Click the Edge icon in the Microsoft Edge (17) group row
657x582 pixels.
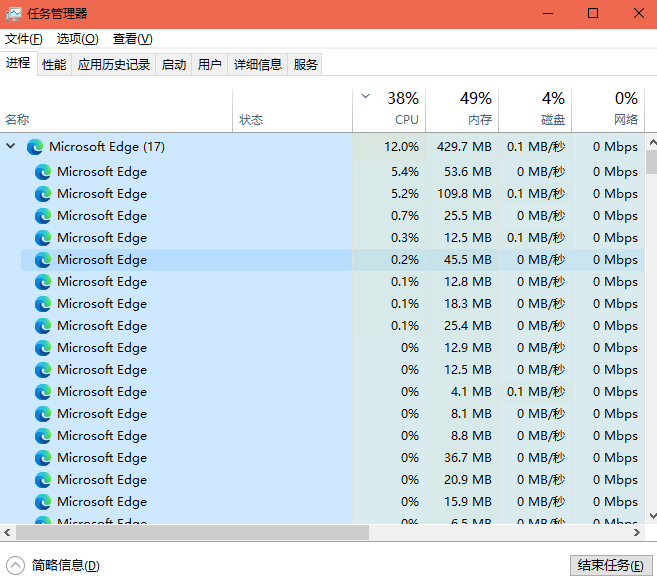pos(35,147)
